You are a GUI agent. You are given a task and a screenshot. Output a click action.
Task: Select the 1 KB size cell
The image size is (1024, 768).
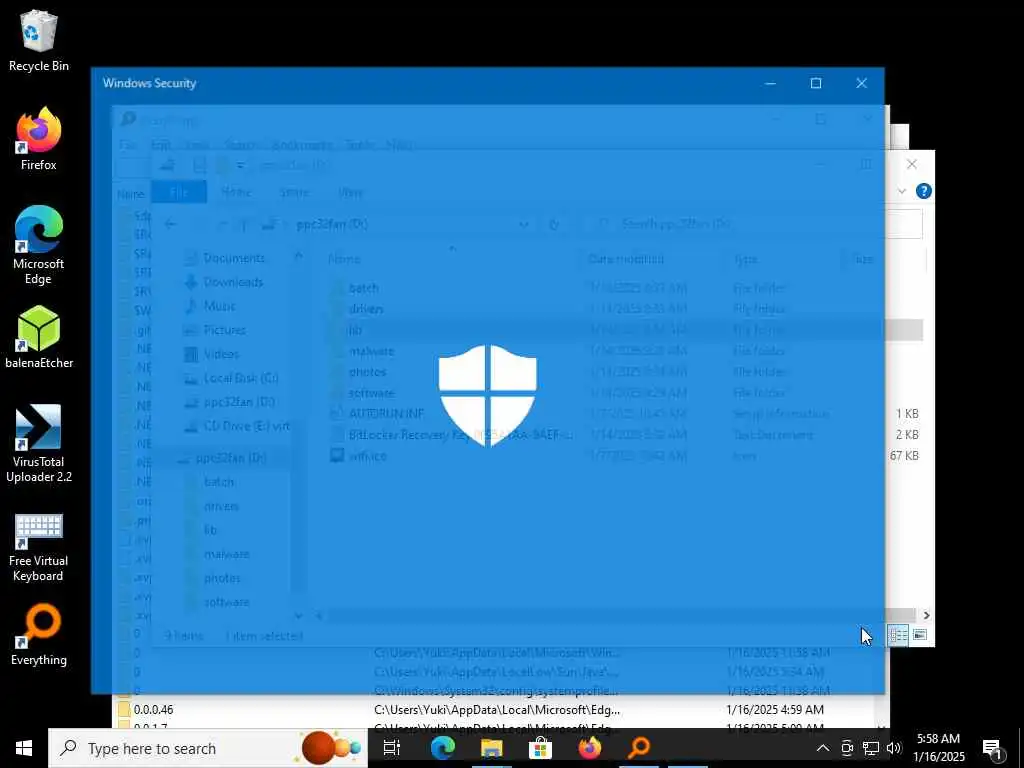pos(907,413)
